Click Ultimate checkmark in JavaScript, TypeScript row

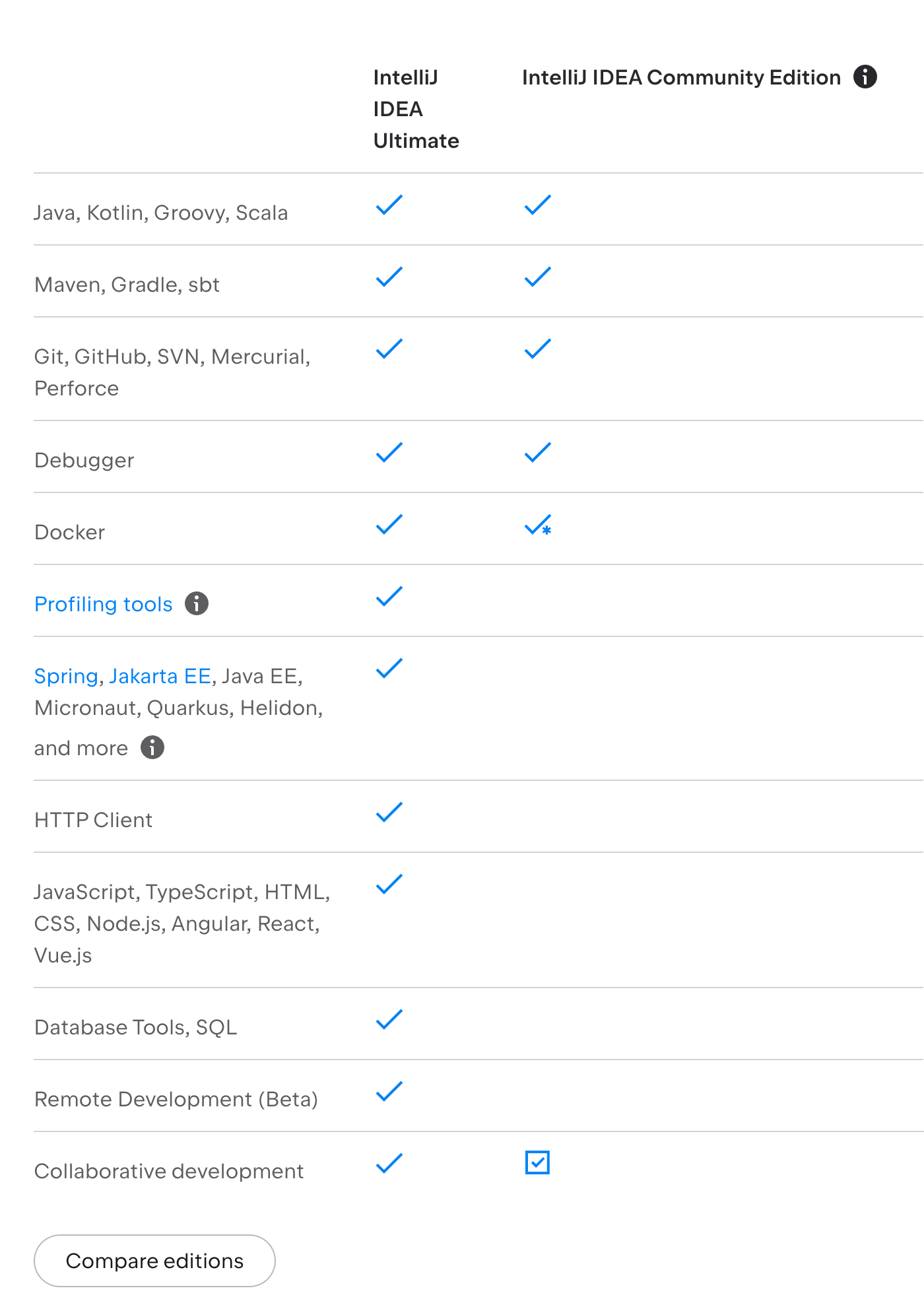[389, 885]
